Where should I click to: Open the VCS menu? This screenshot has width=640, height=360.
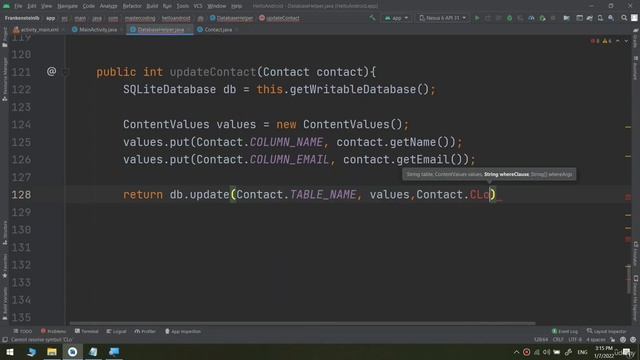[x=198, y=6]
